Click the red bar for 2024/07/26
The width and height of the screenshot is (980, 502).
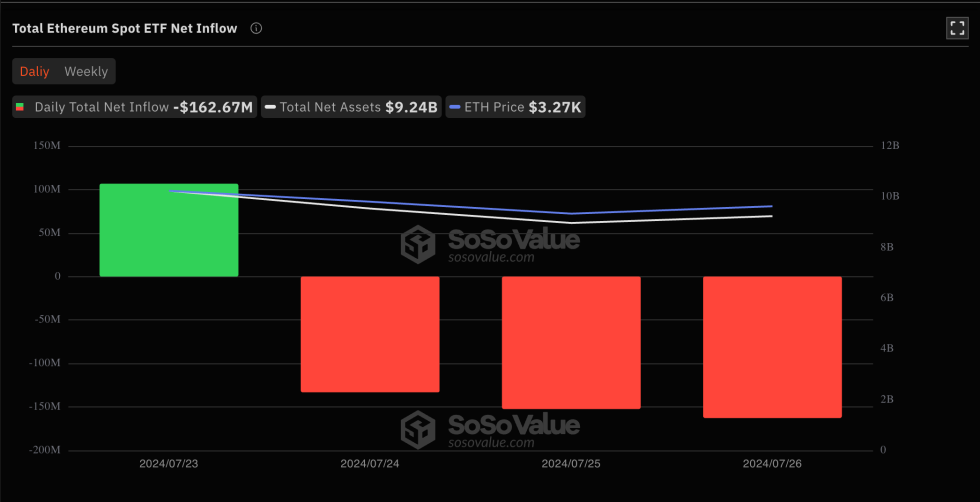pos(772,347)
